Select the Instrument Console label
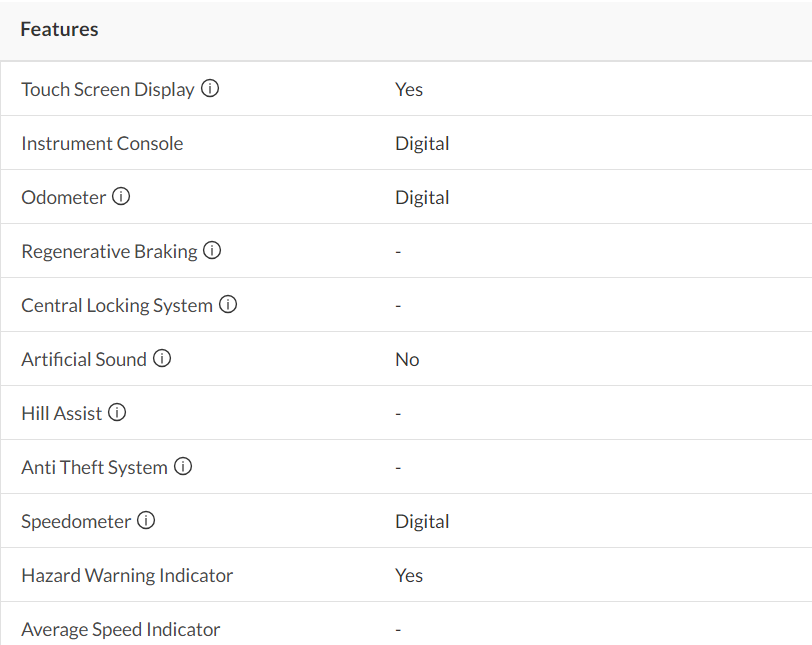The width and height of the screenshot is (812, 645). point(102,143)
